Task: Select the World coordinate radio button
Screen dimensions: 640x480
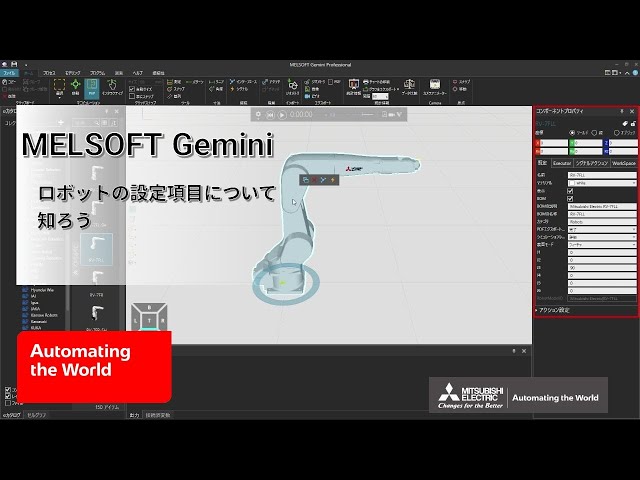Action: 572,133
